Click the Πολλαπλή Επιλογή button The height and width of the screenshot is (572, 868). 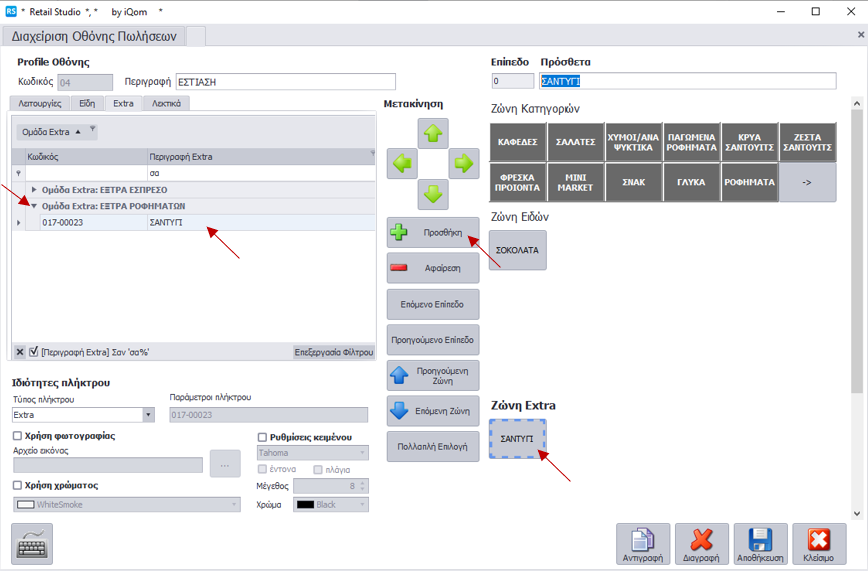(433, 446)
